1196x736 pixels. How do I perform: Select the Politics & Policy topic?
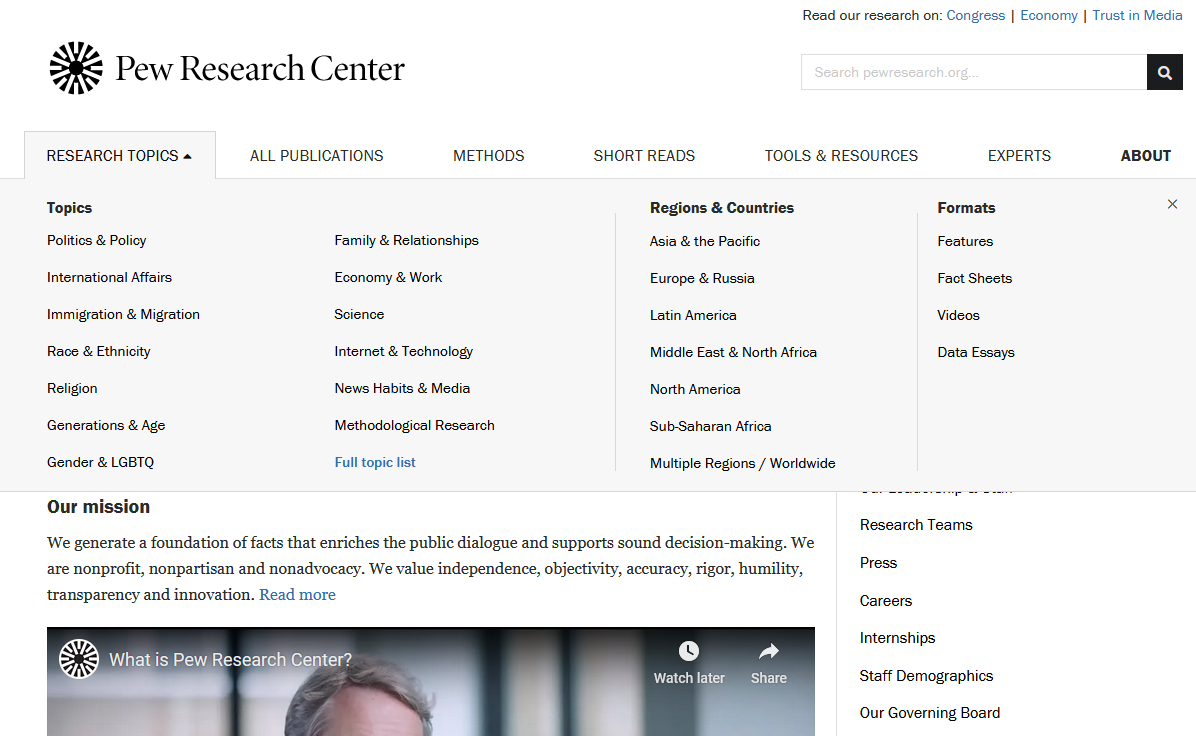pos(97,240)
